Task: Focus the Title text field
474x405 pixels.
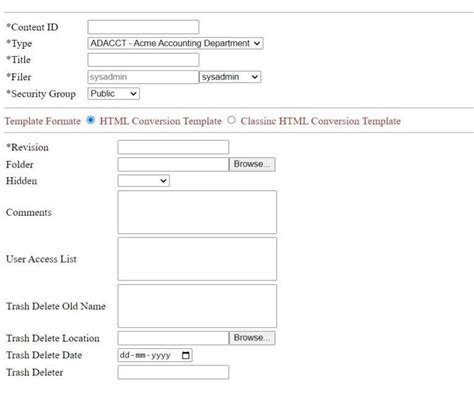Action: point(143,60)
